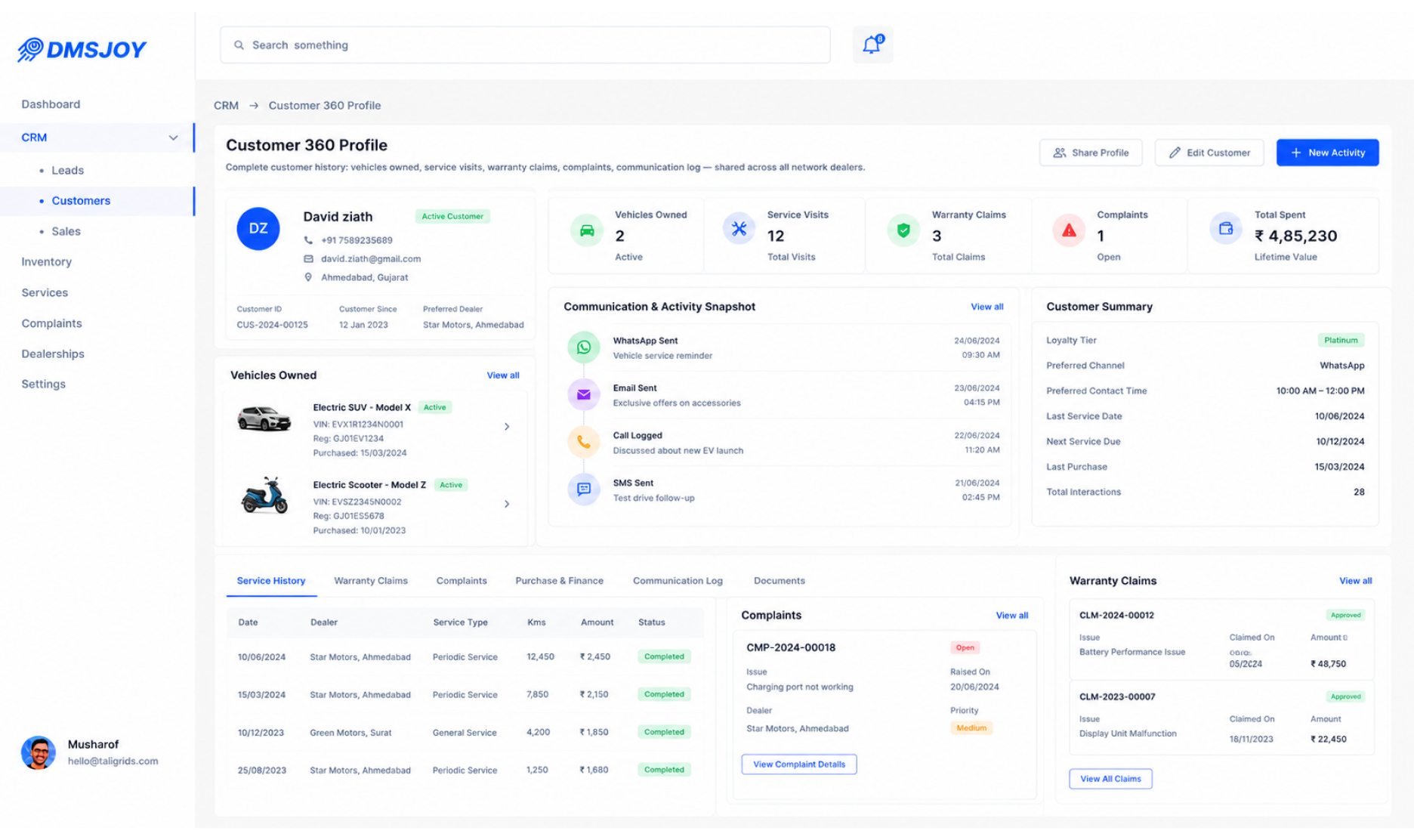The width and height of the screenshot is (1414, 840).
Task: Open Settings in the sidebar
Action: pos(43,384)
